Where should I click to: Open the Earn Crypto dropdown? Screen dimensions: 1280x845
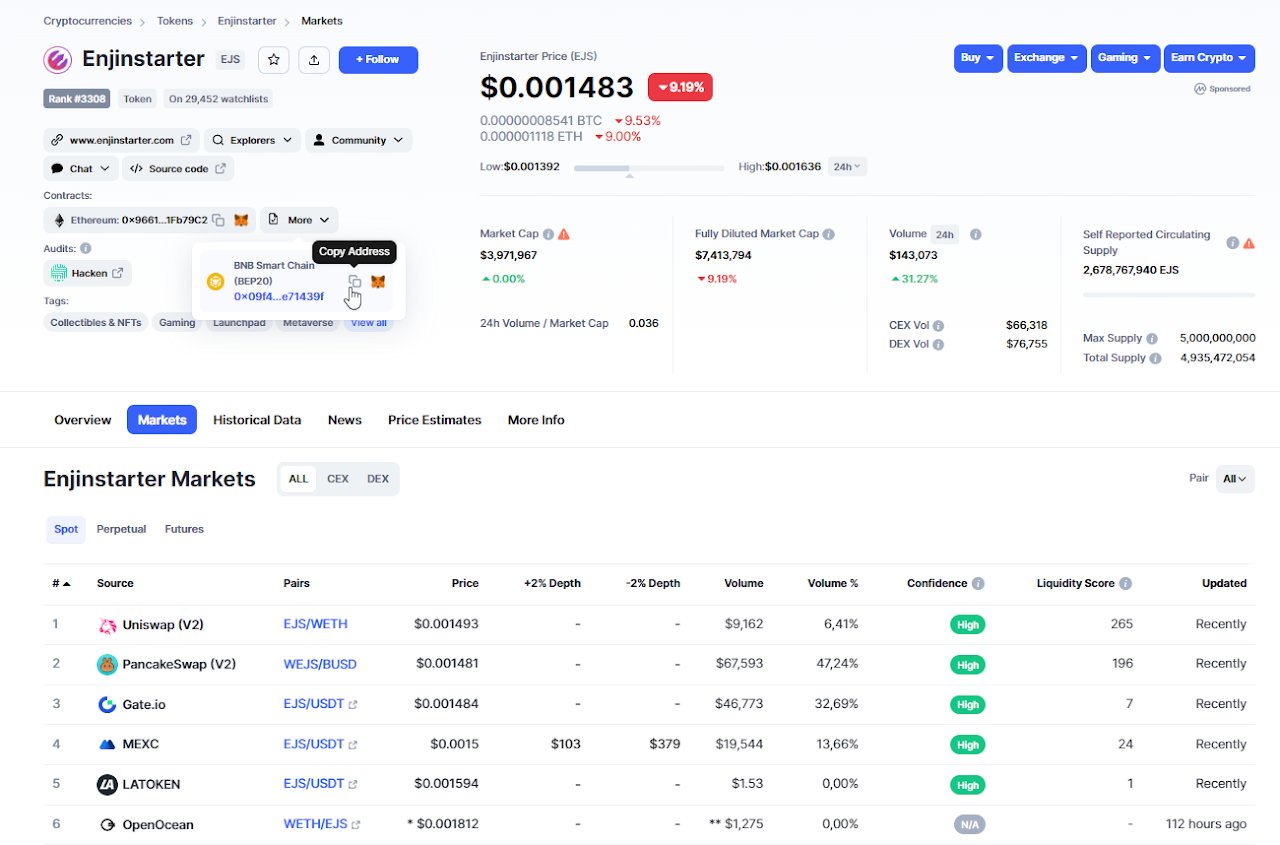pos(1209,58)
